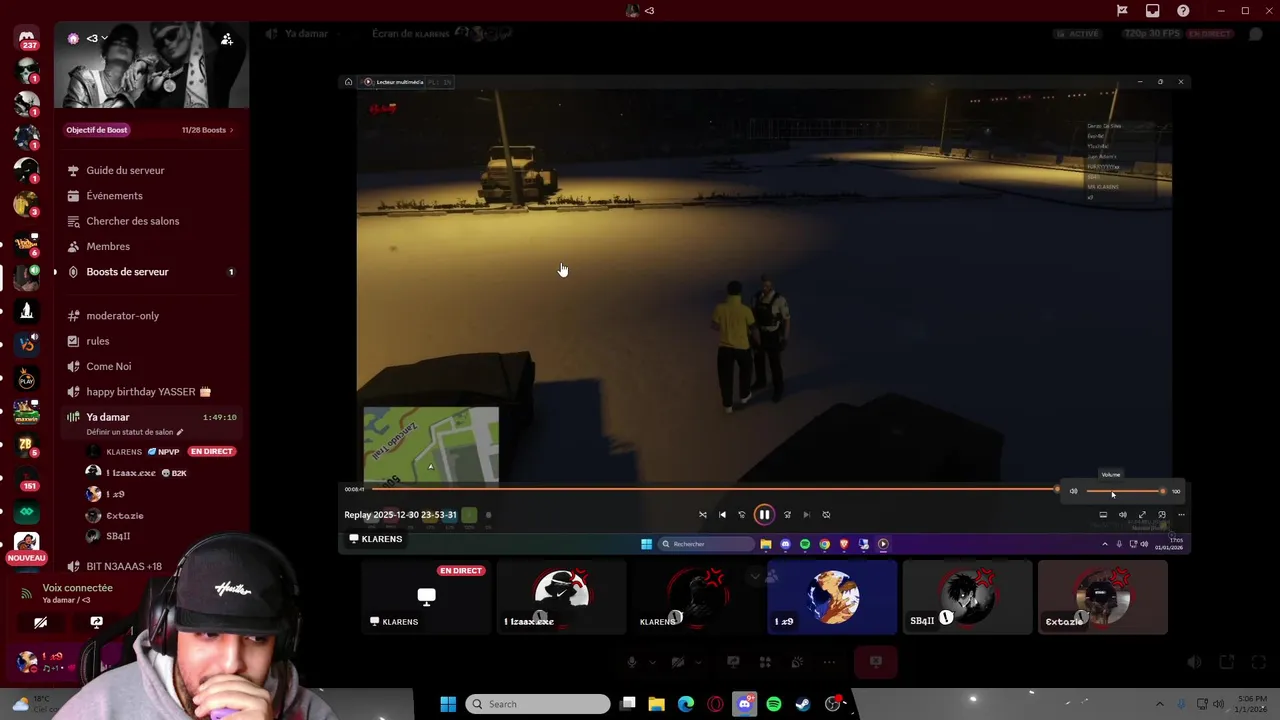Click Définir un statut de salon
This screenshot has width=1280, height=720.
135,432
